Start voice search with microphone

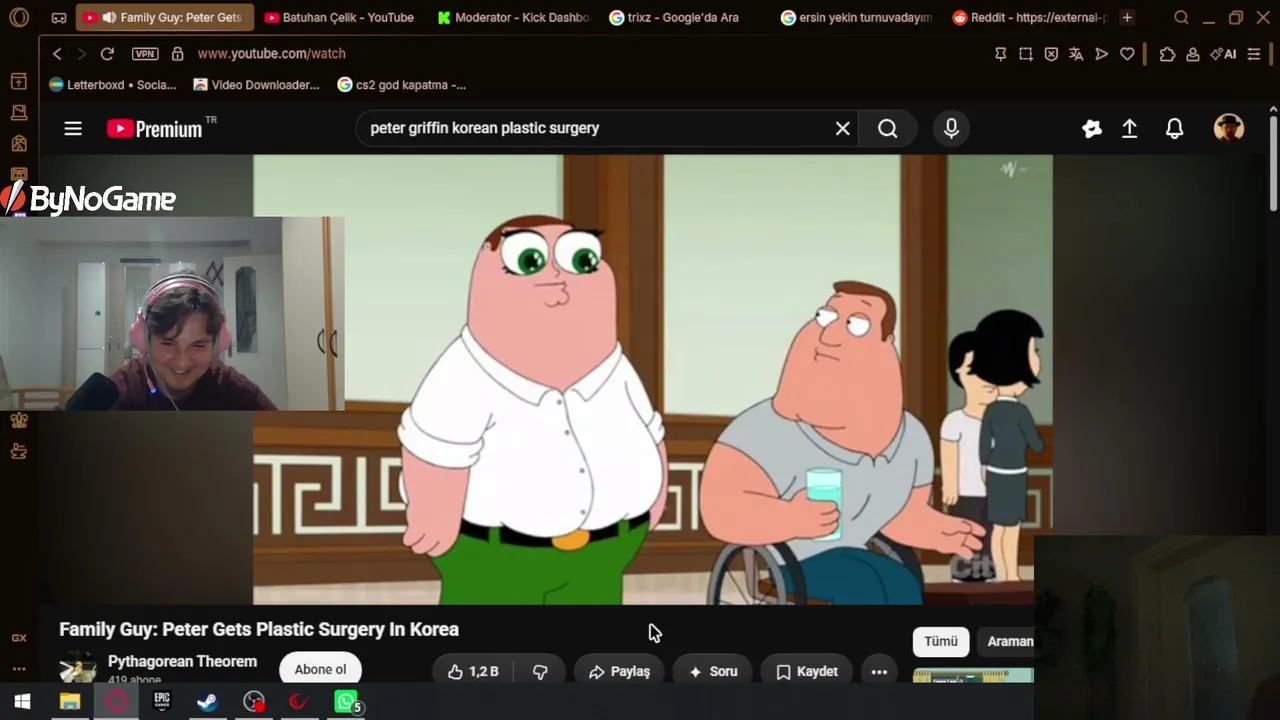click(x=951, y=128)
